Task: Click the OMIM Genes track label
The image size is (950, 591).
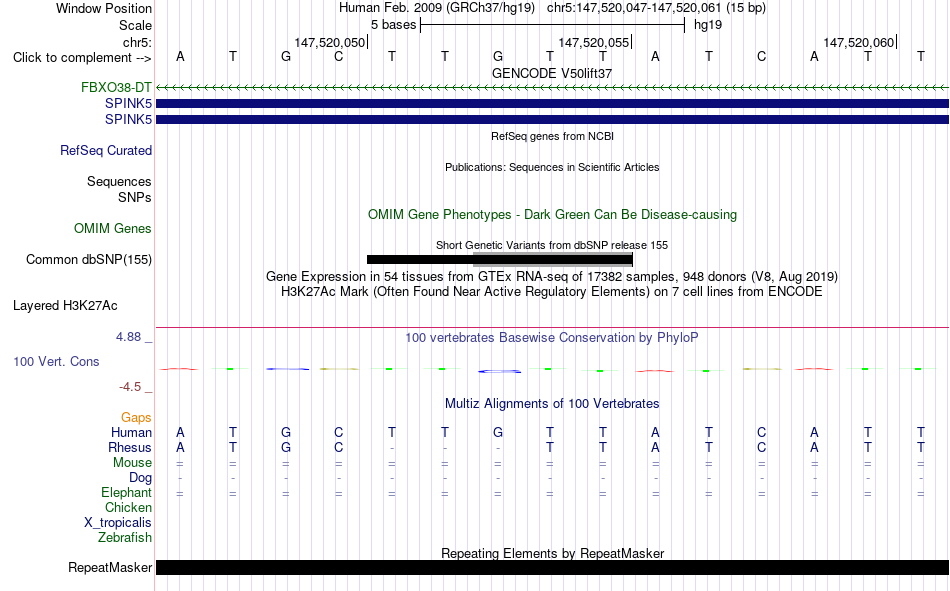Action: pyautogui.click(x=113, y=229)
